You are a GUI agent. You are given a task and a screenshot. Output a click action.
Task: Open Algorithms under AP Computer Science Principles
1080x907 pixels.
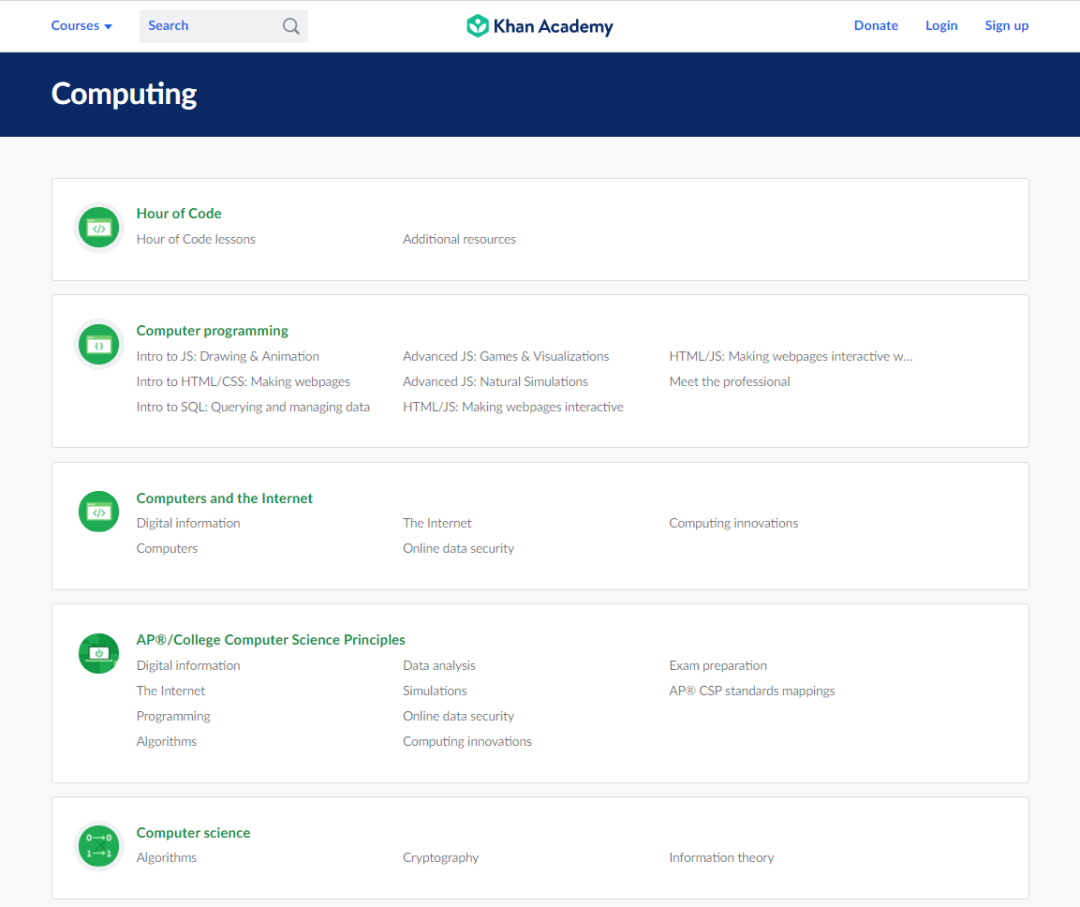coord(166,742)
